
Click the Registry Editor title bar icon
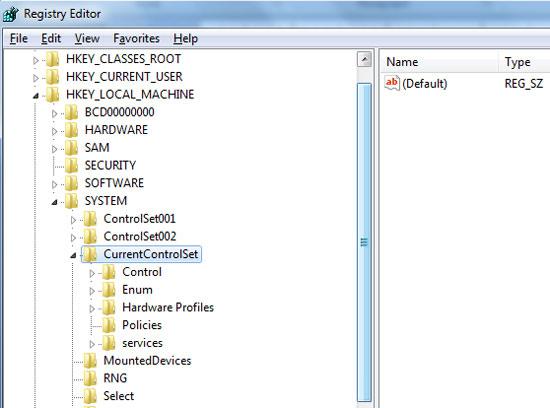tap(10, 14)
